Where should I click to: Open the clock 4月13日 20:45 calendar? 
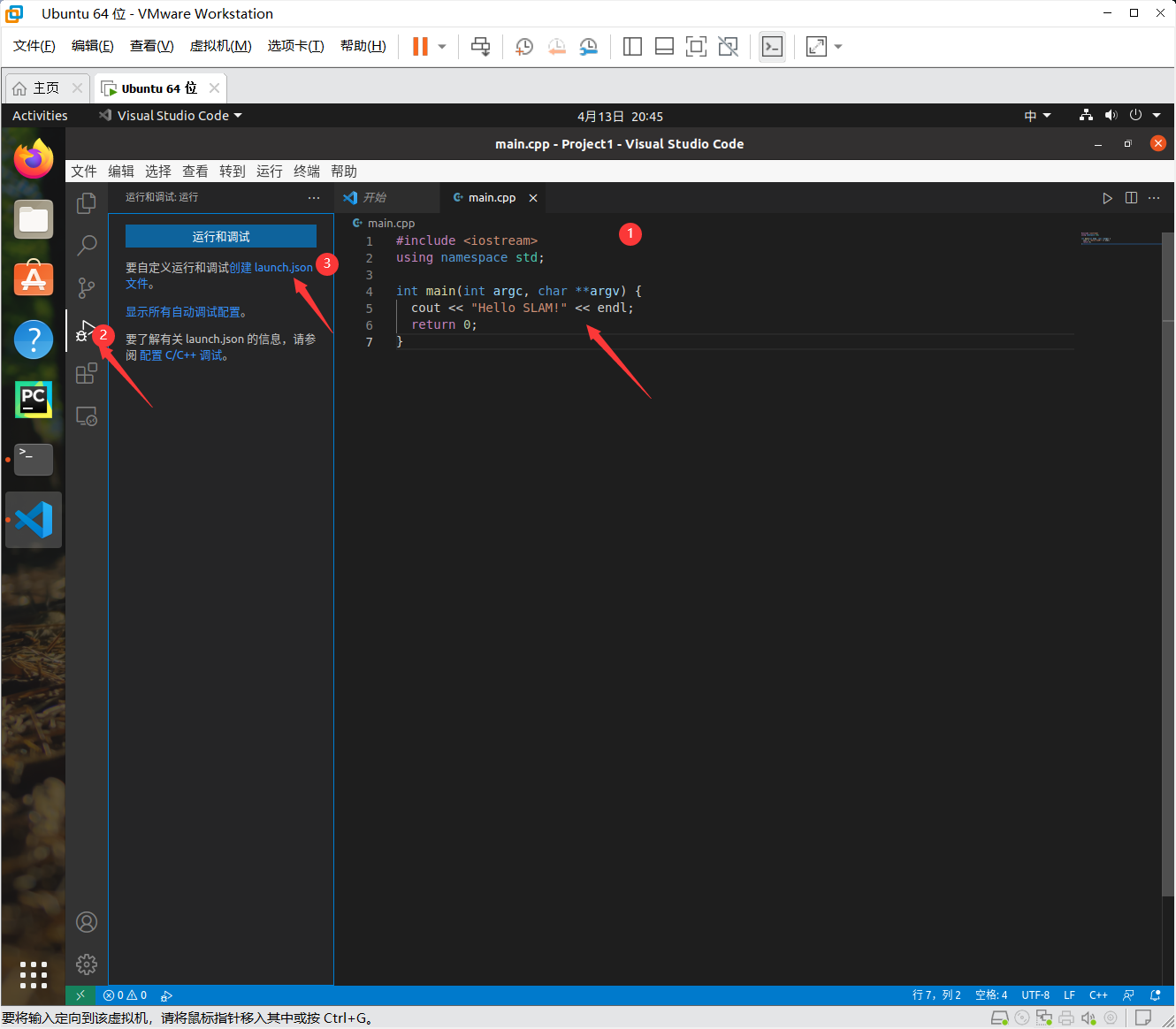click(620, 117)
